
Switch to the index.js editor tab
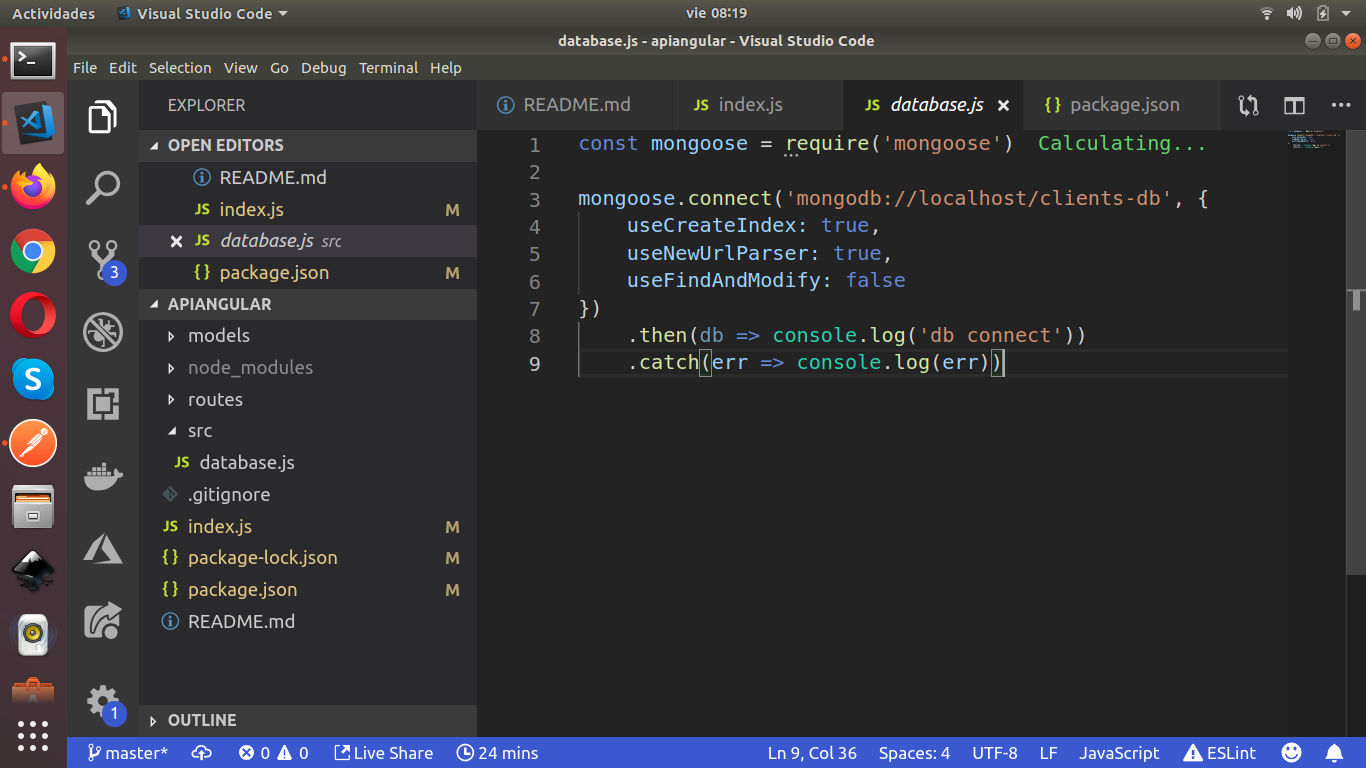coord(759,105)
